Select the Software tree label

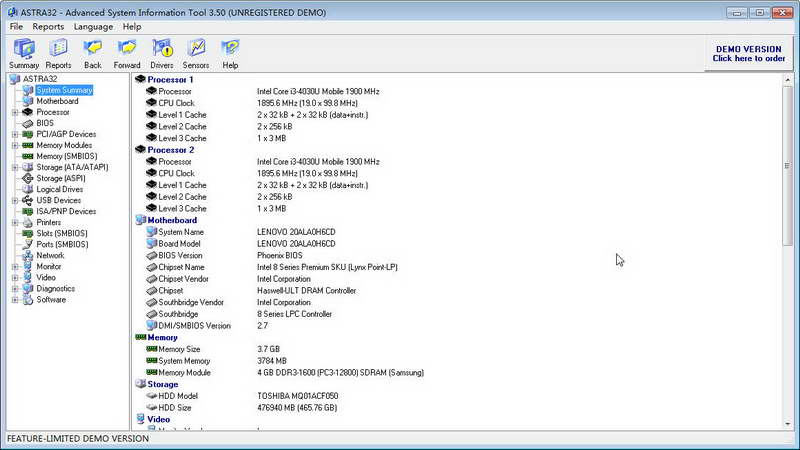coord(51,299)
